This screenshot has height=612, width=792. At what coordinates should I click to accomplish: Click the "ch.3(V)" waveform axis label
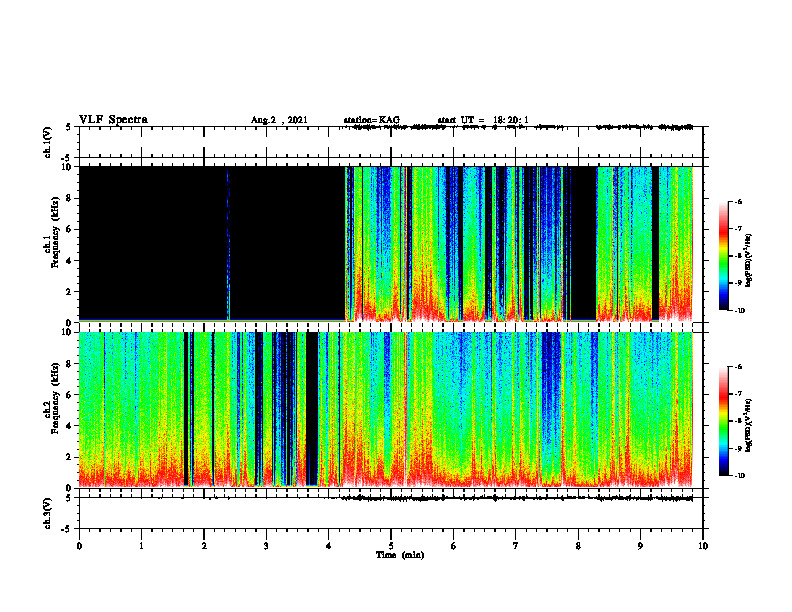pyautogui.click(x=47, y=513)
